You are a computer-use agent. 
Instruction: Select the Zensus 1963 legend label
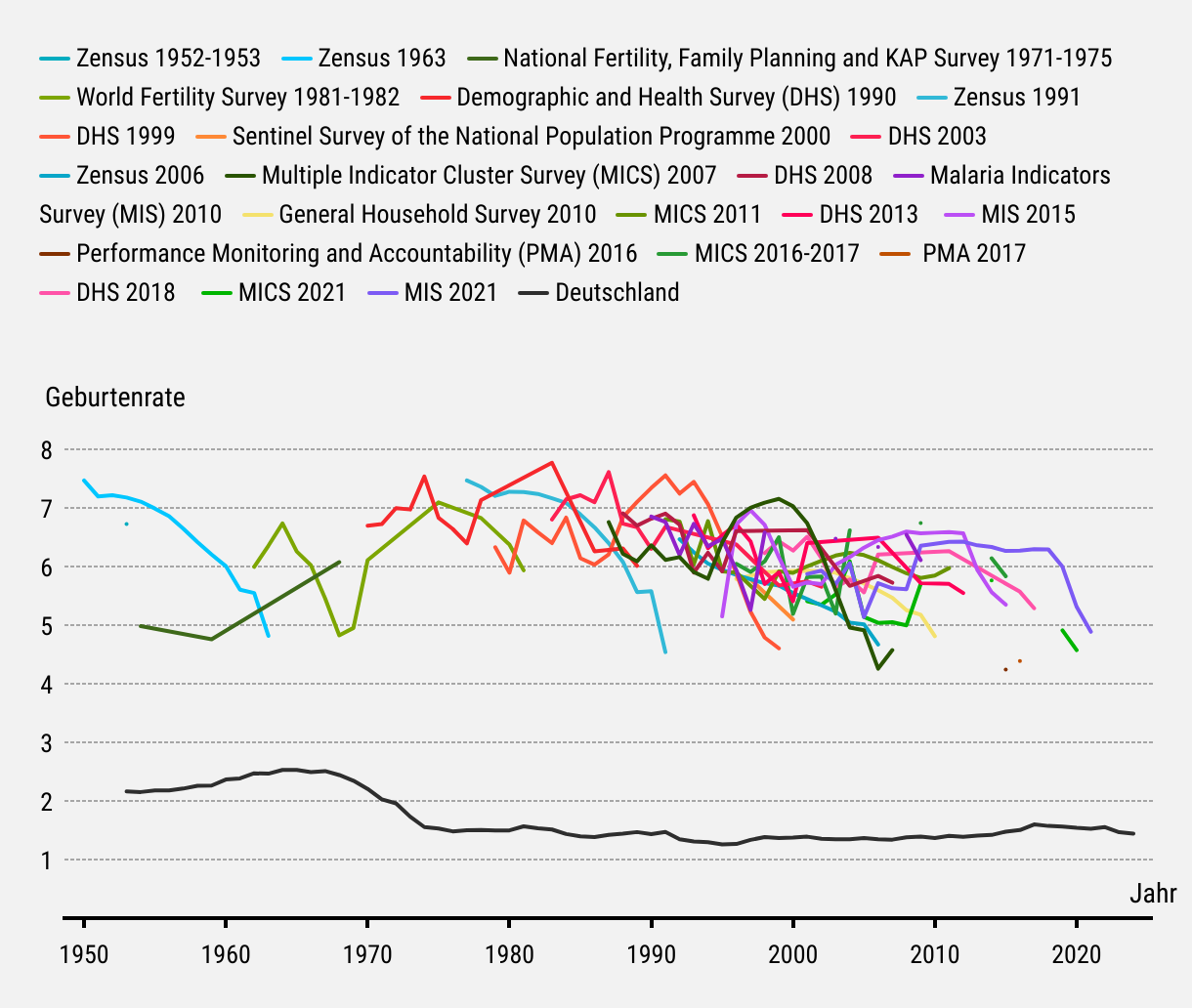(x=381, y=59)
